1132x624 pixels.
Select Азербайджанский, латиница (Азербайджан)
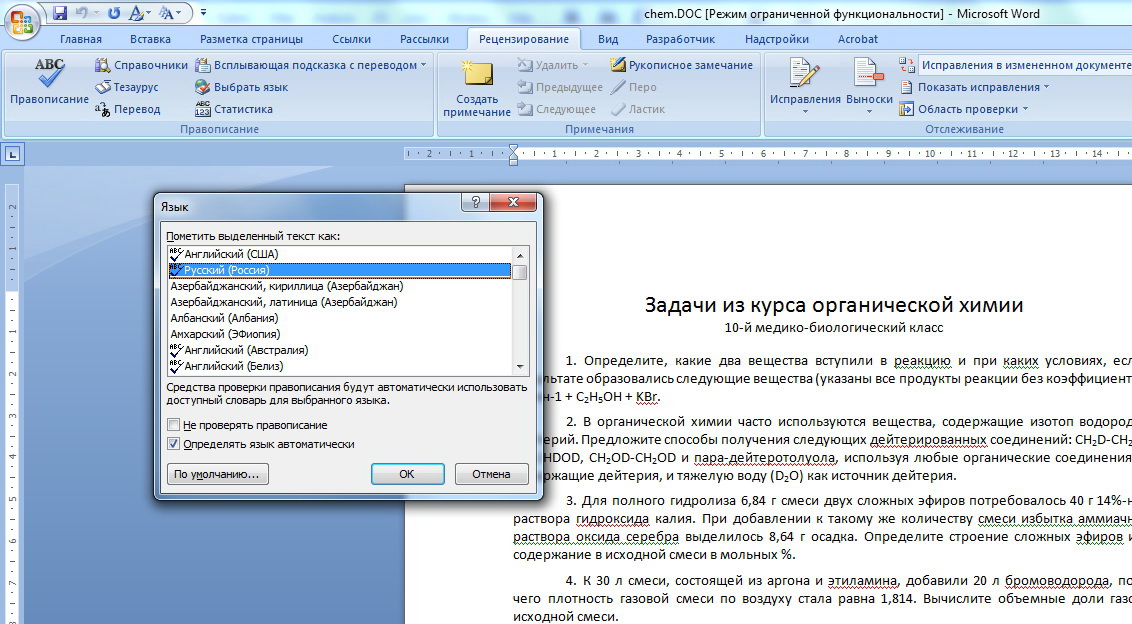(339, 302)
